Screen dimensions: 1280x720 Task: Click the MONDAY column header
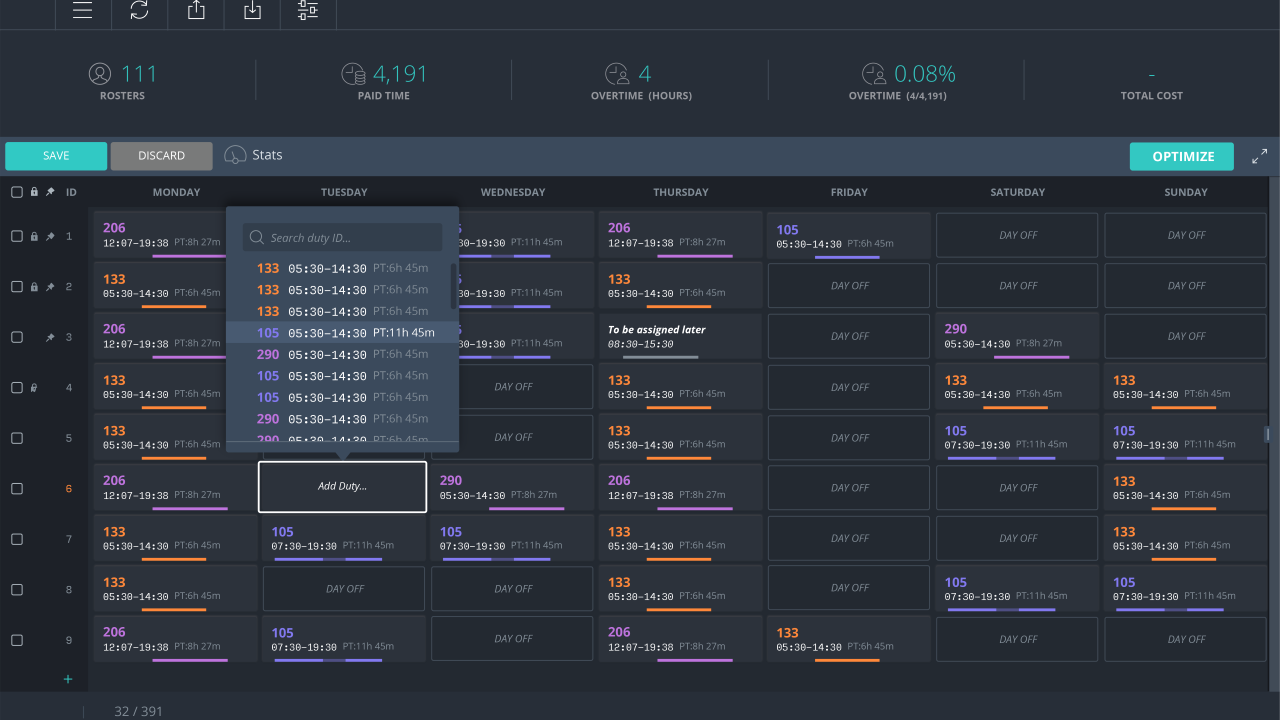(x=176, y=191)
